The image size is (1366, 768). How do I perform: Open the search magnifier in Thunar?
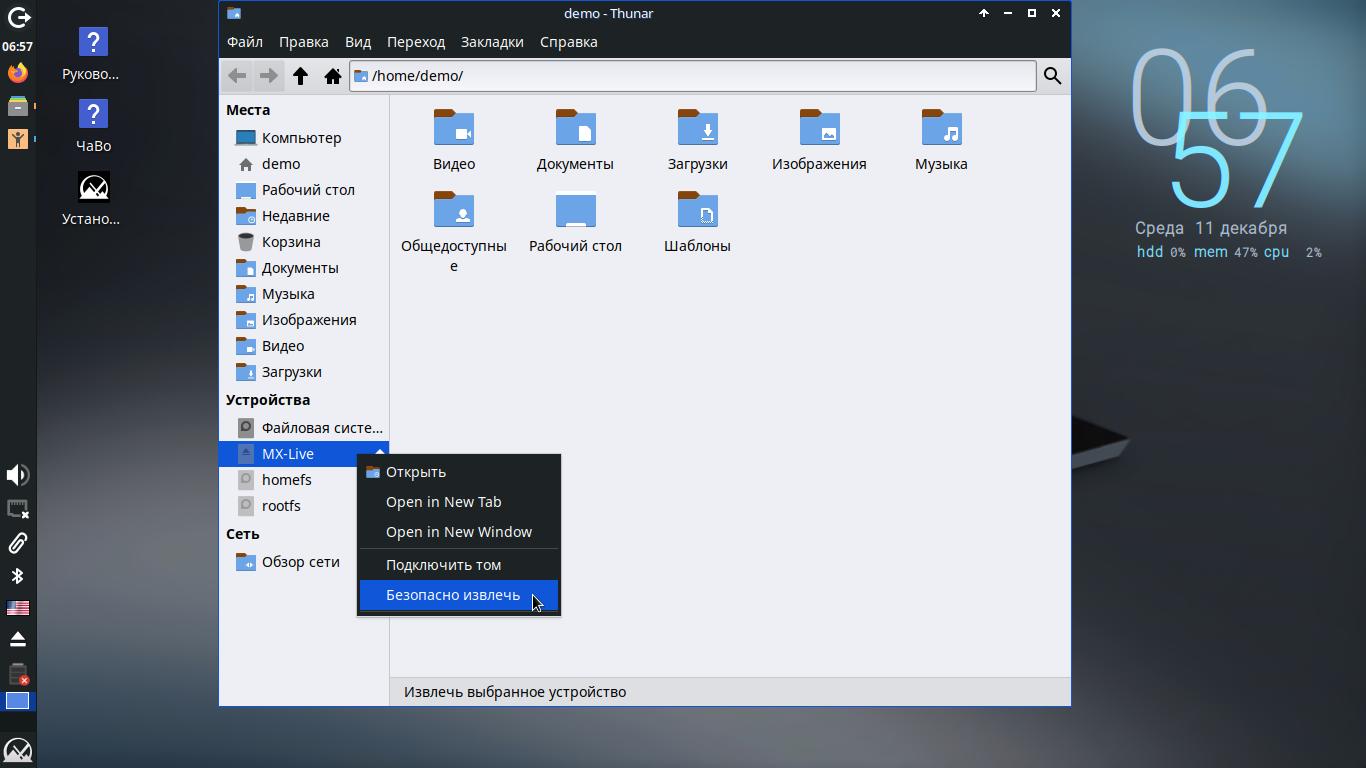point(1052,76)
